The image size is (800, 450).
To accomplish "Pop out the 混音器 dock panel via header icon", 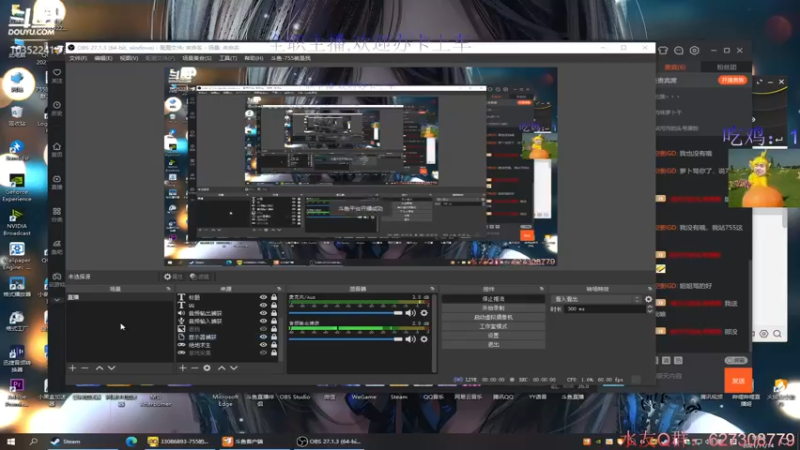I will 432,289.
